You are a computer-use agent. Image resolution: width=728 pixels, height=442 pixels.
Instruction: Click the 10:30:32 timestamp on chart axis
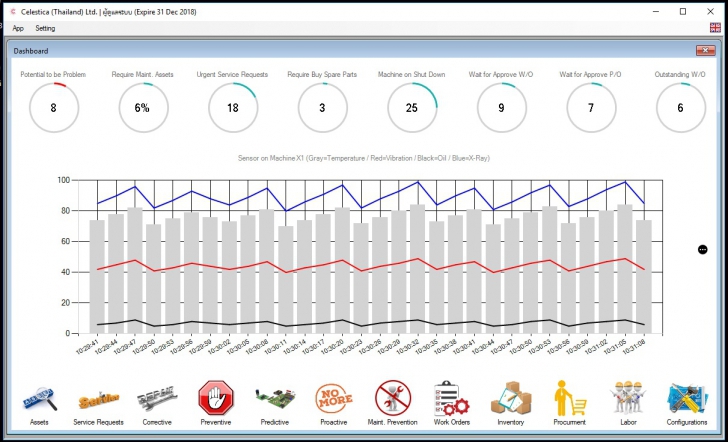click(x=406, y=345)
